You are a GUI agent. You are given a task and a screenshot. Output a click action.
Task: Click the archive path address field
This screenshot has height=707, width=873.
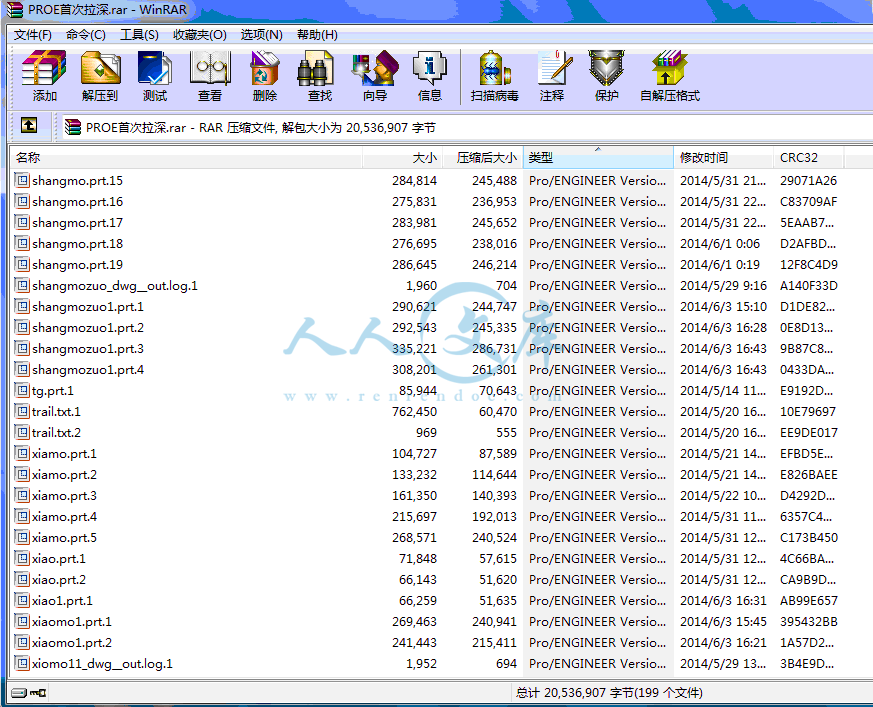click(468, 127)
